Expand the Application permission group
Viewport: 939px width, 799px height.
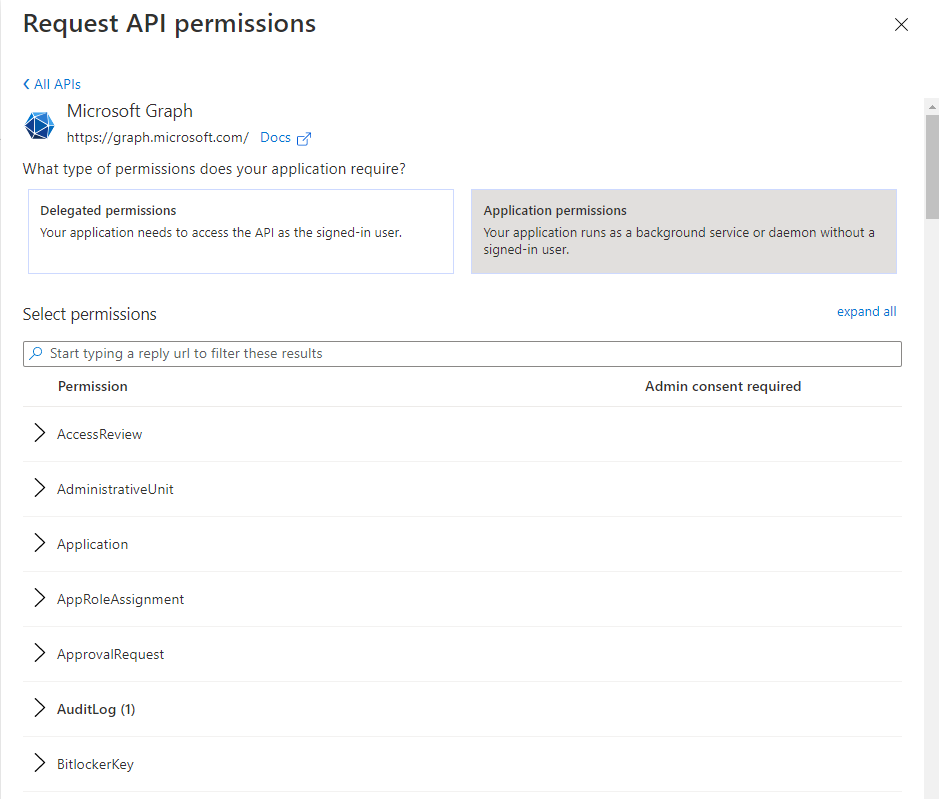click(x=40, y=543)
